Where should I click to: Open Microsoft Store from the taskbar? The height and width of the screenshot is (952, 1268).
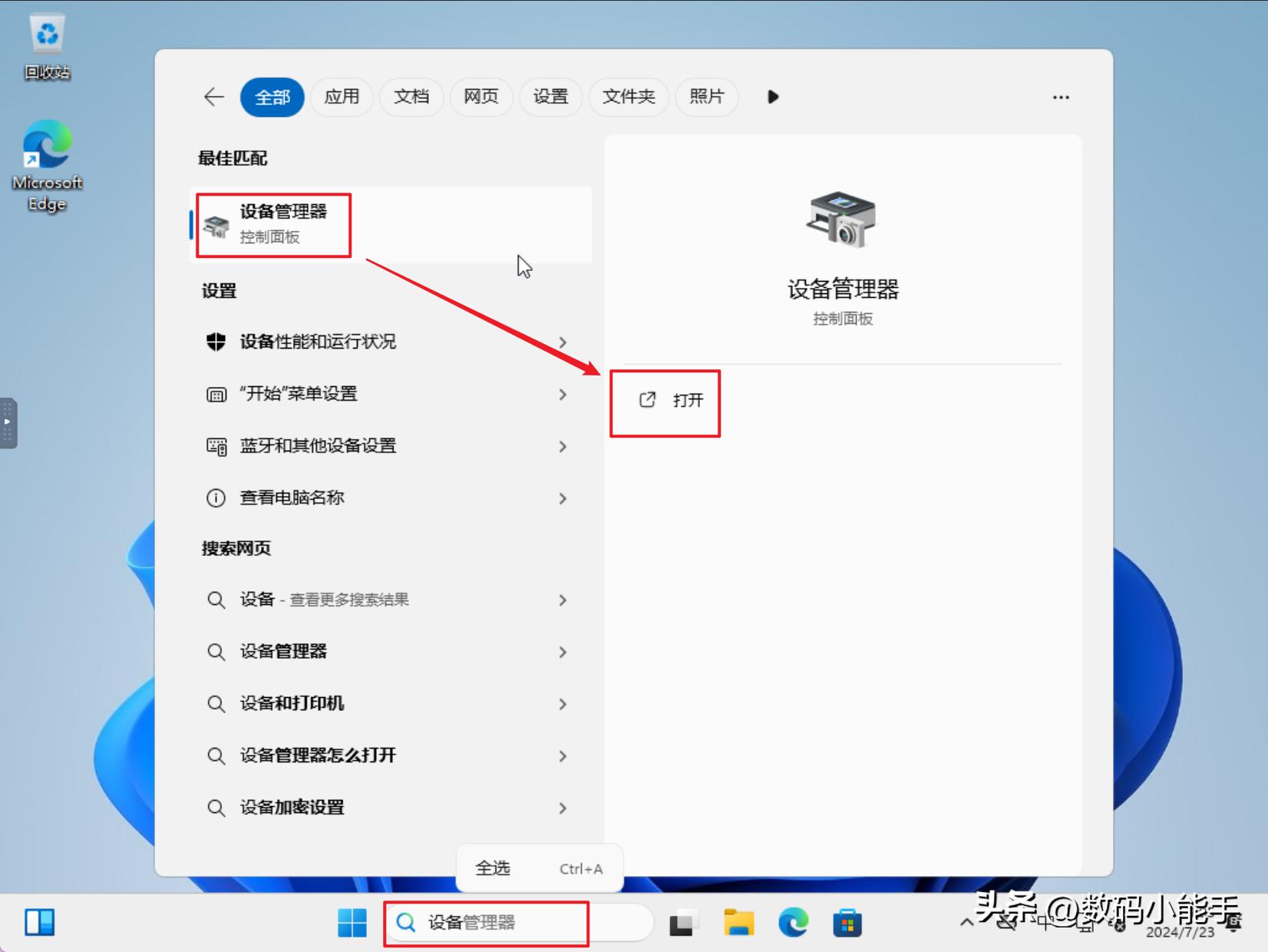(x=847, y=922)
